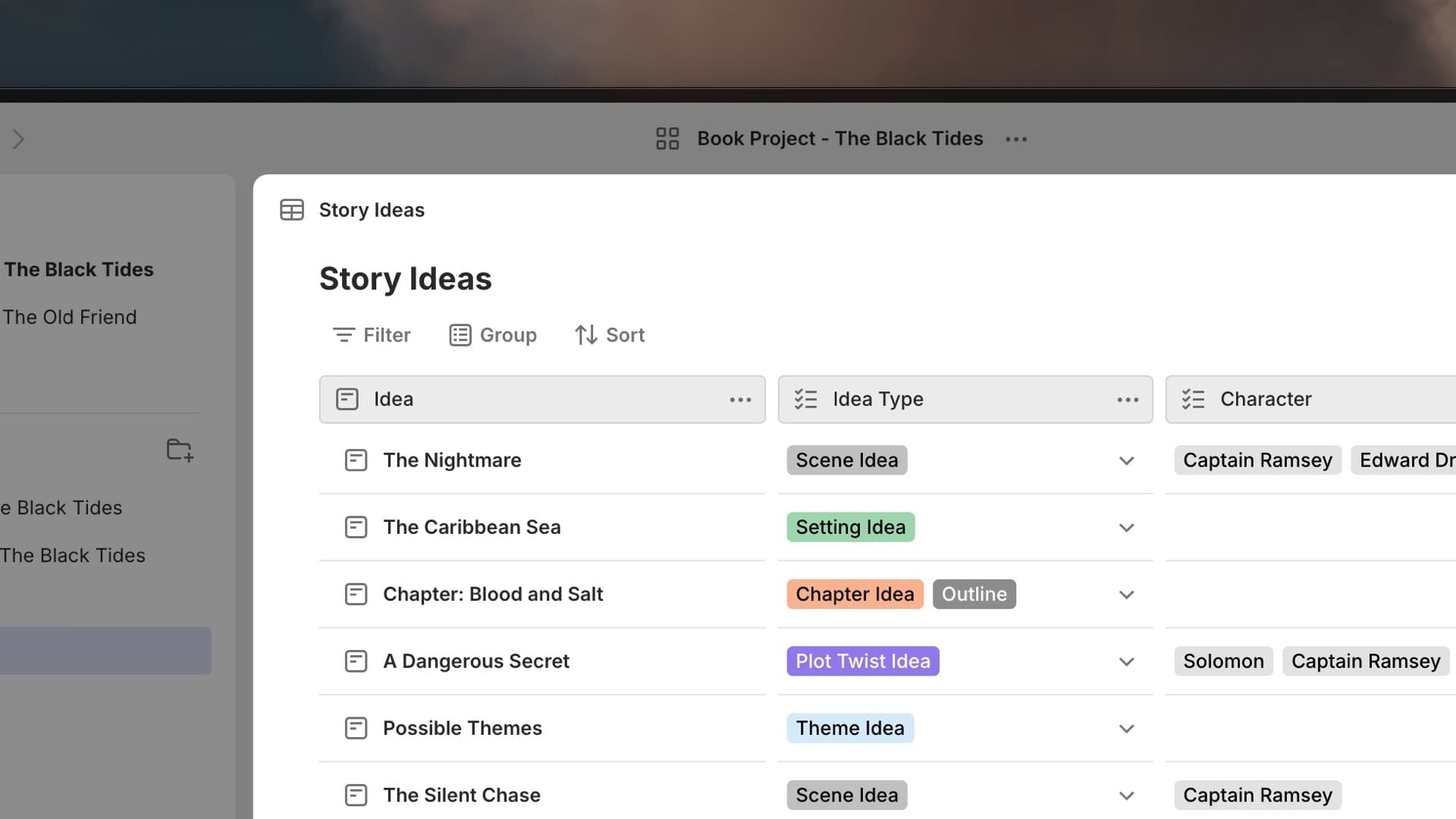Click the table icon beside Story Ideas breadcrumb

coord(292,210)
